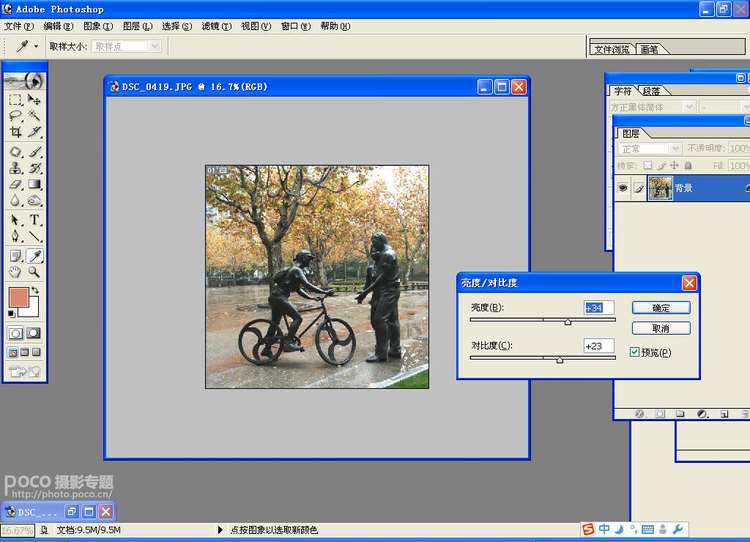Select the Type tool
The image size is (750, 542).
[34, 220]
